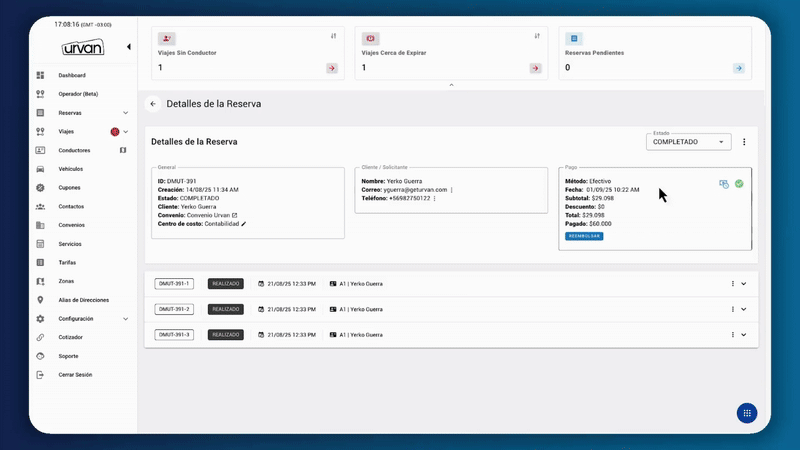Open the Convenio Urvan external link icon

235,215
